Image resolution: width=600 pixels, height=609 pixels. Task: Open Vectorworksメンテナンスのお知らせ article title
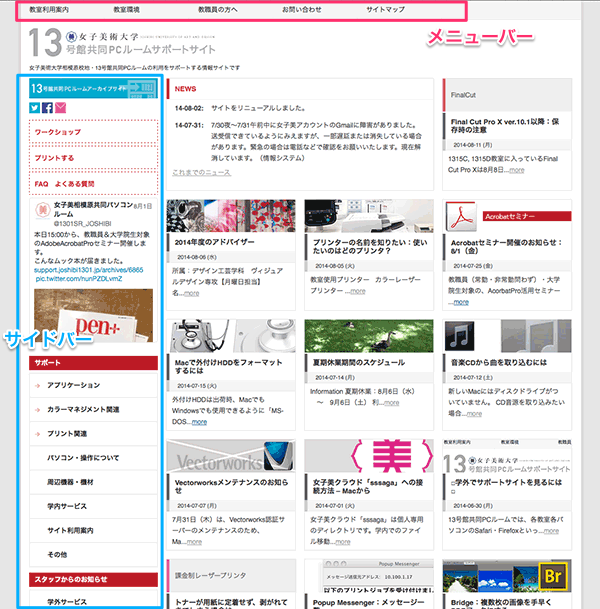231,486
